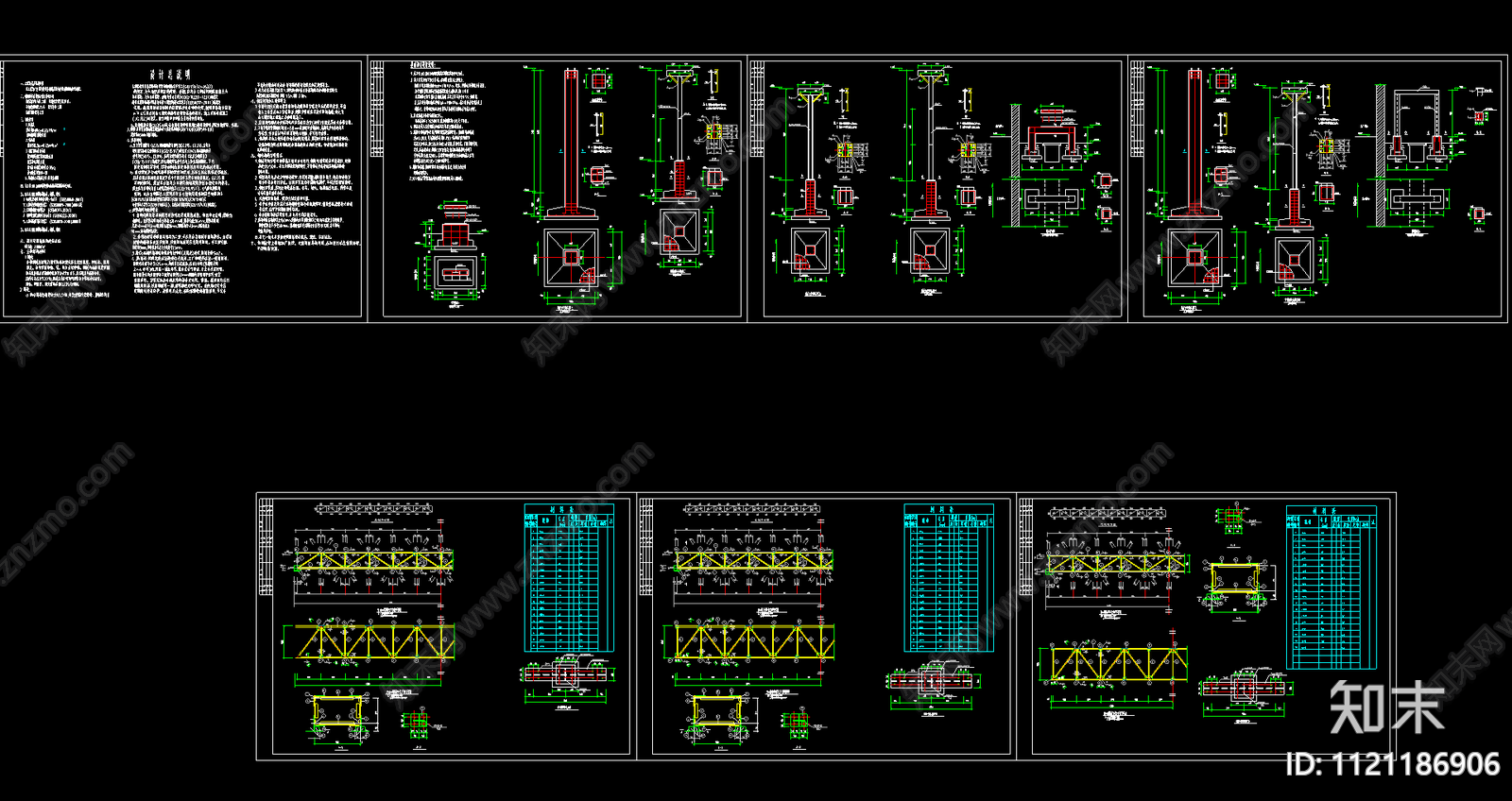Select large foundation plan in fourth top sheet
This screenshot has height=801, width=1512.
pos(1194,257)
